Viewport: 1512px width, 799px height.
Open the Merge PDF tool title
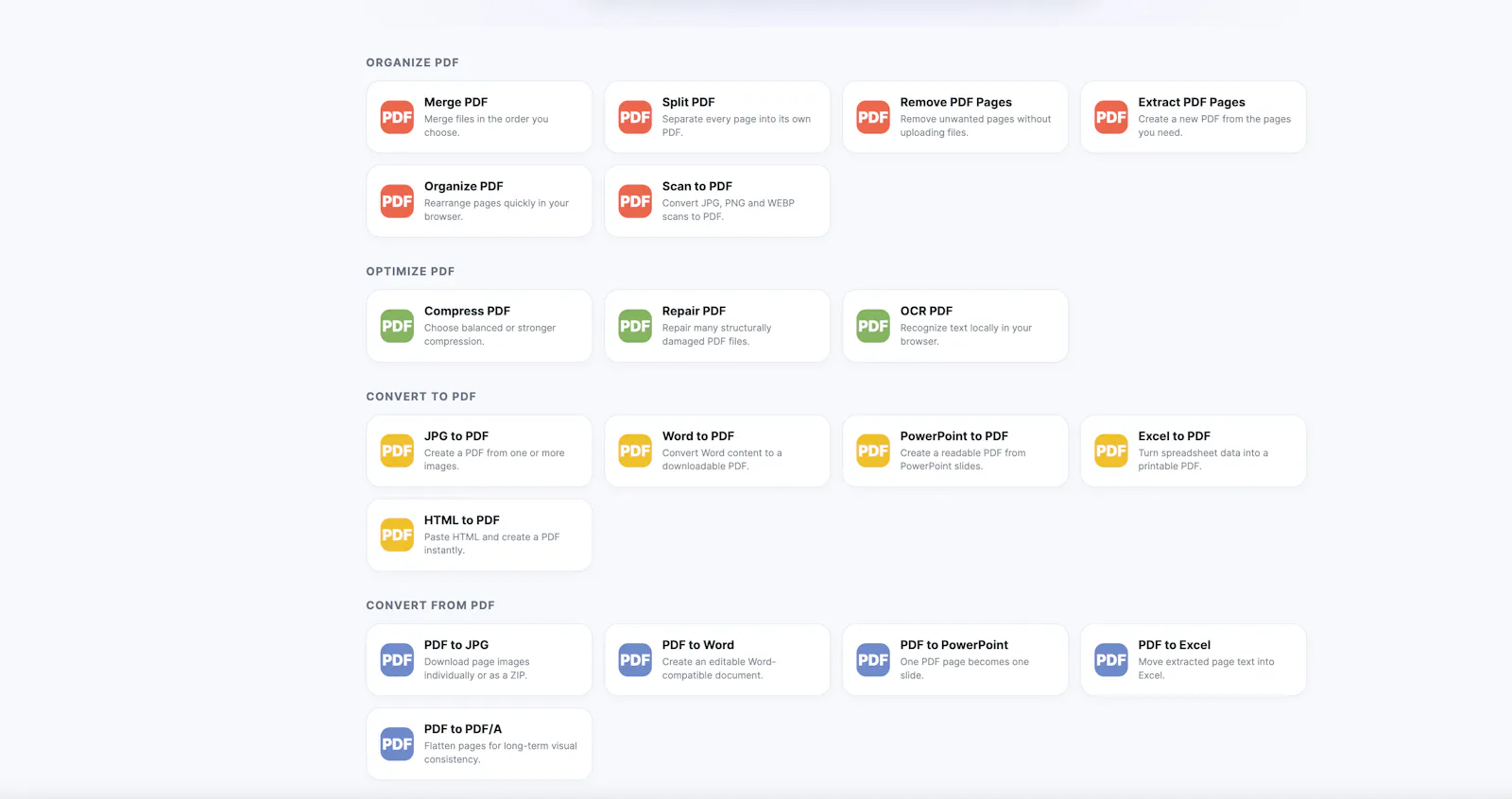pyautogui.click(x=455, y=102)
